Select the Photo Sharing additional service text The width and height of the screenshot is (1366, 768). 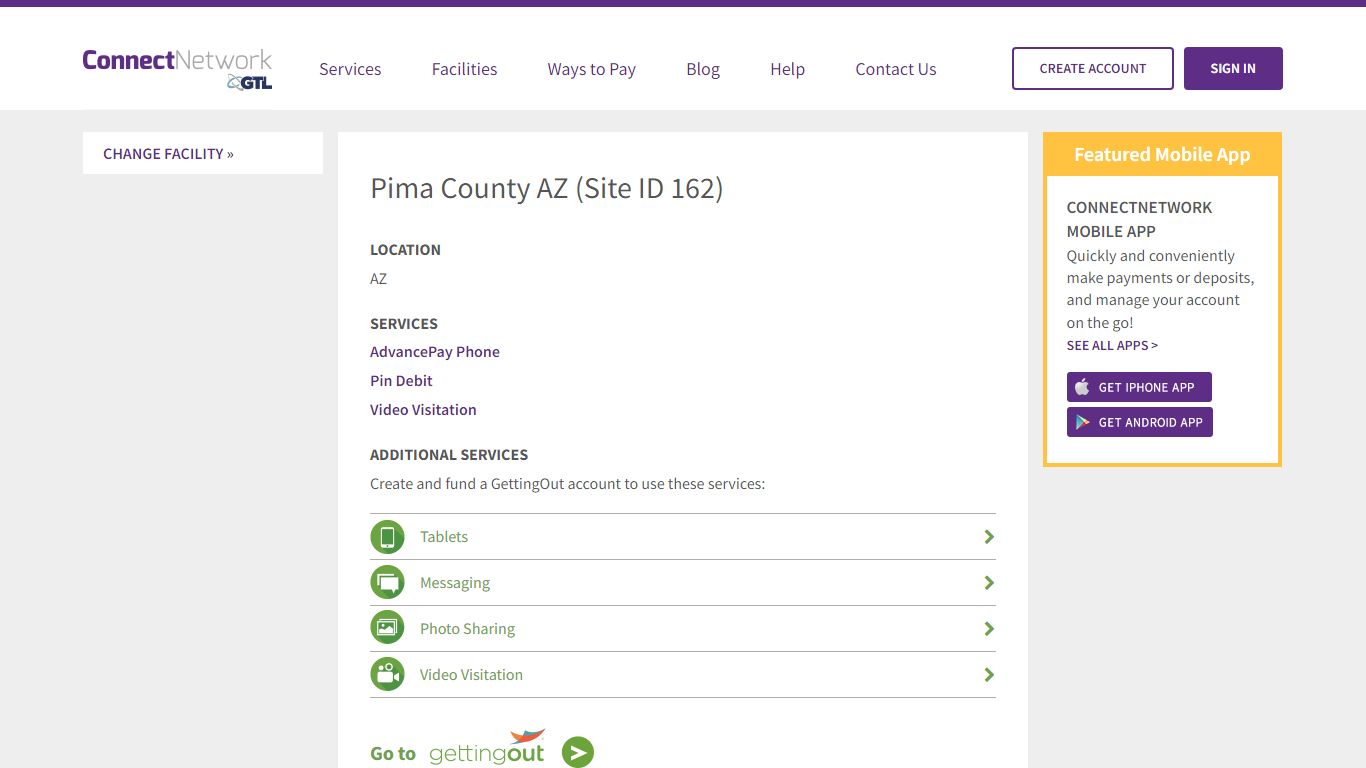point(467,629)
